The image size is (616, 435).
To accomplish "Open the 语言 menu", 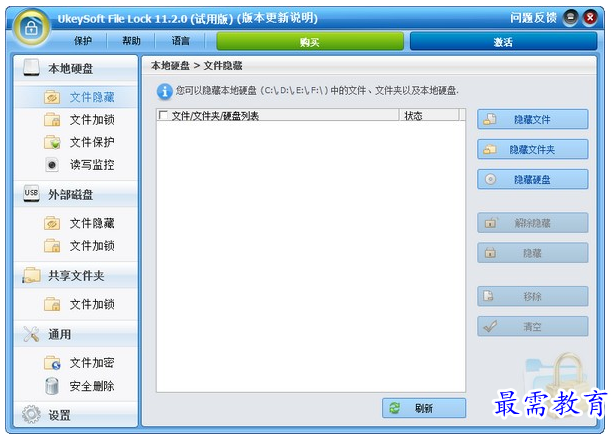I will coord(181,41).
